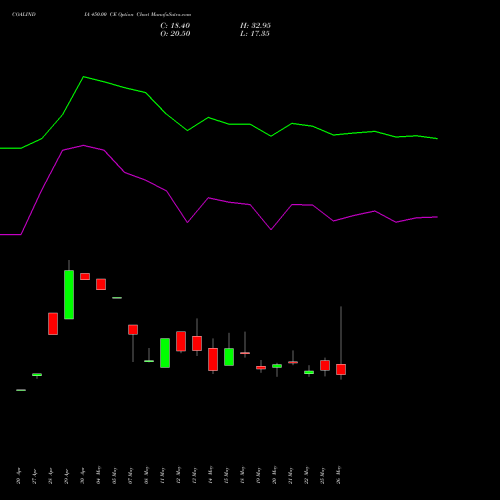Click the COALIND symbol title text
This screenshot has width=500, height=500.
click(x=24, y=15)
